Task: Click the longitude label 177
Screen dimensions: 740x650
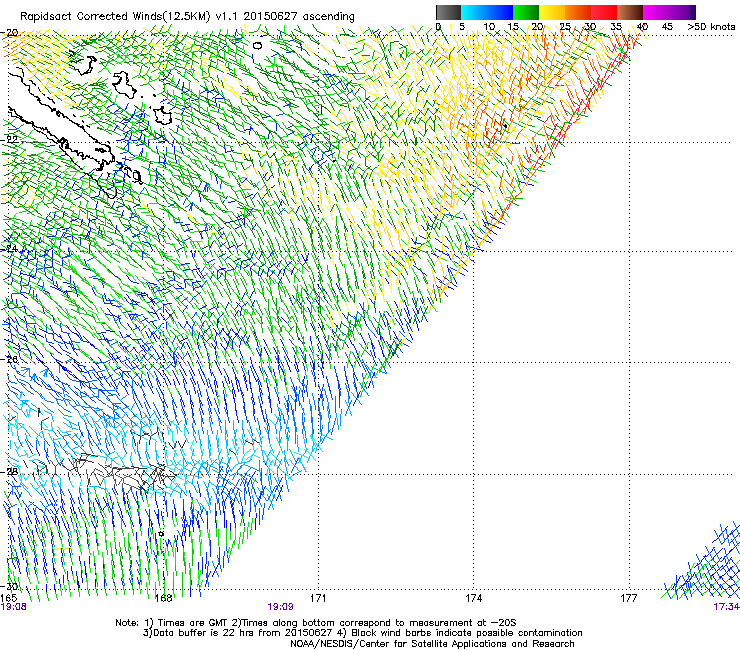Action: coord(628,598)
